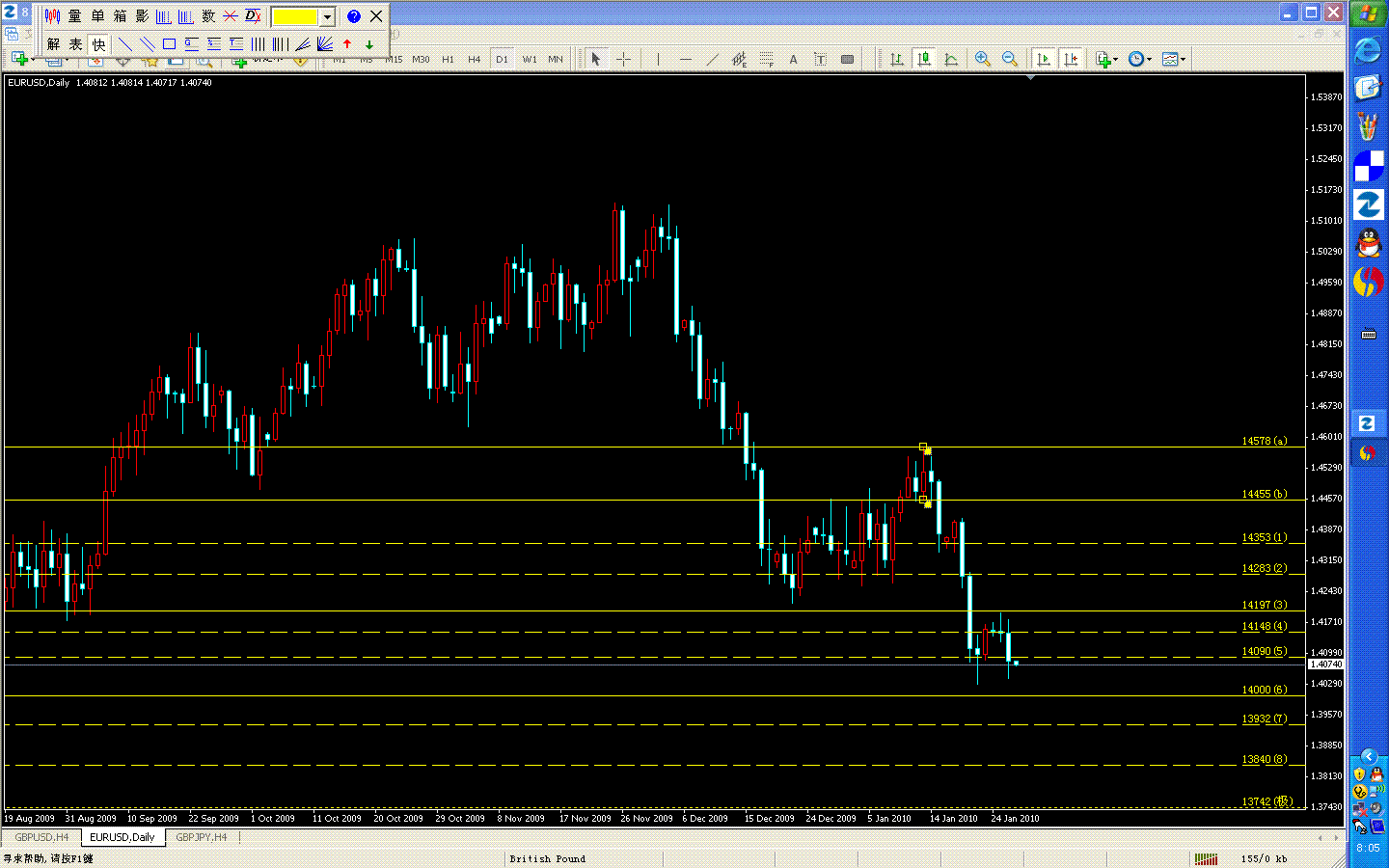This screenshot has width=1389, height=868.
Task: Switch to the GBPUSD,H4 chart tab
Action: pyautogui.click(x=41, y=837)
